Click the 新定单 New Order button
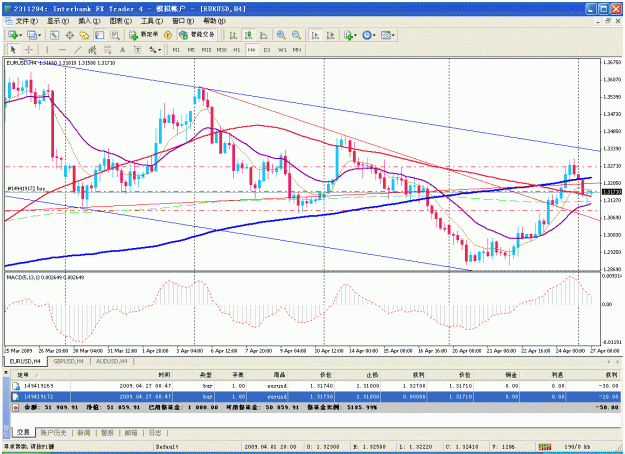This screenshot has height=454, width=625. pyautogui.click(x=144, y=35)
